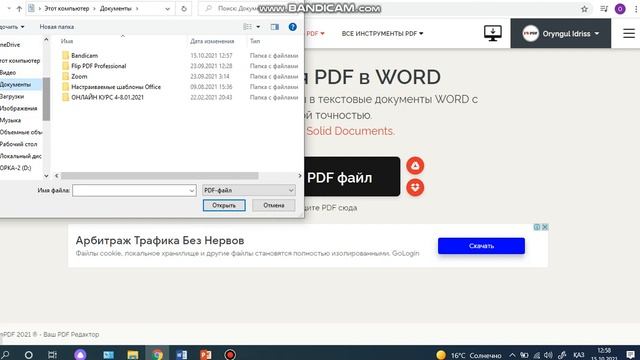This screenshot has height=360, width=640.
Task: Click the Открыть button
Action: click(224, 205)
